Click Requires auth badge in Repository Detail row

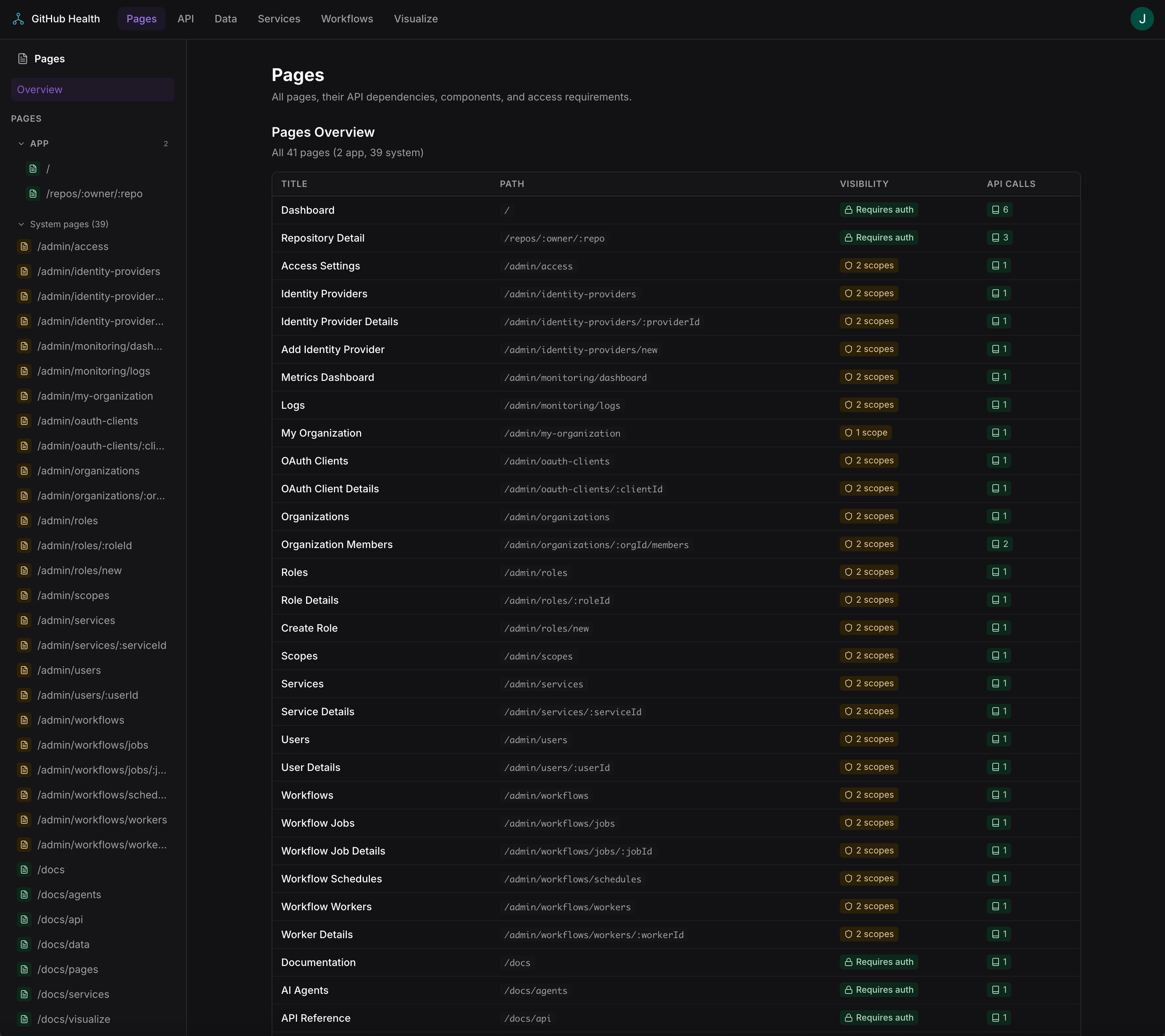point(878,238)
